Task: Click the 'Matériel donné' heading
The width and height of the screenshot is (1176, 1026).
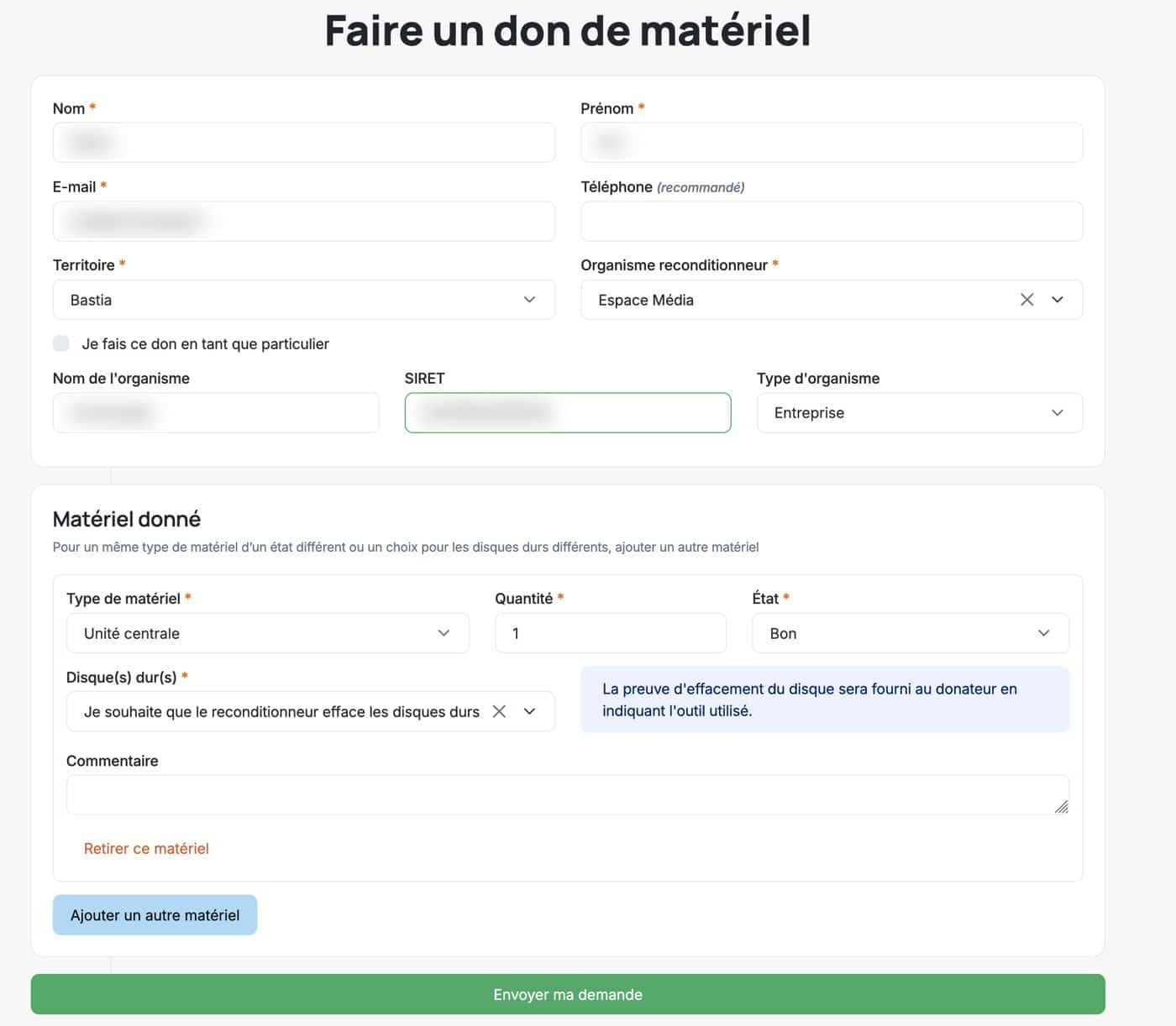Action: click(x=127, y=519)
